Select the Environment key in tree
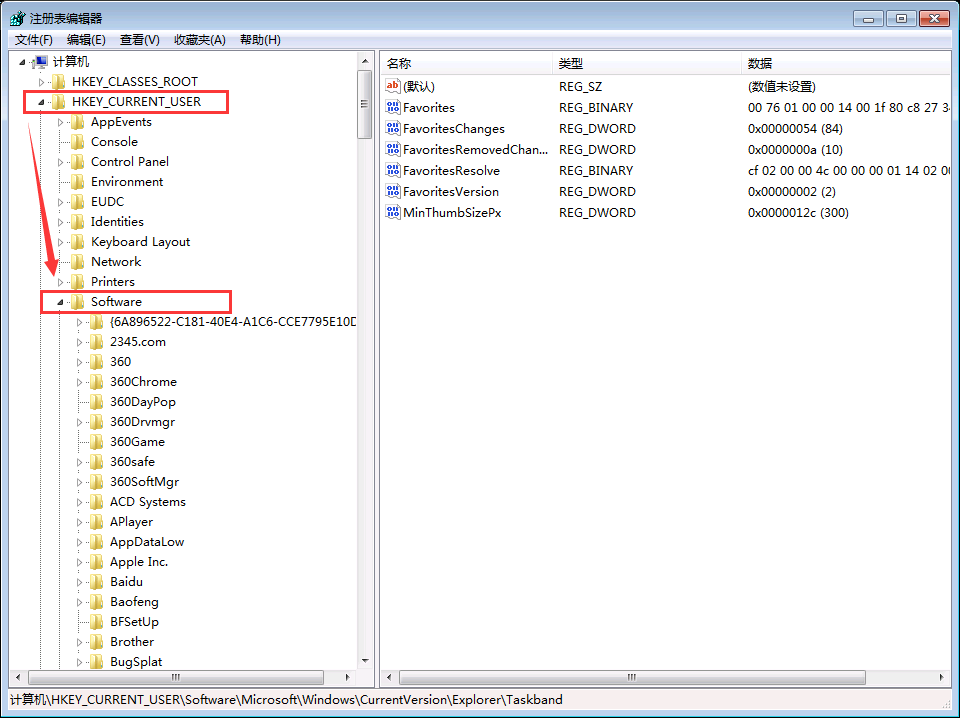Screen dimensions: 960x718 [x=126, y=181]
